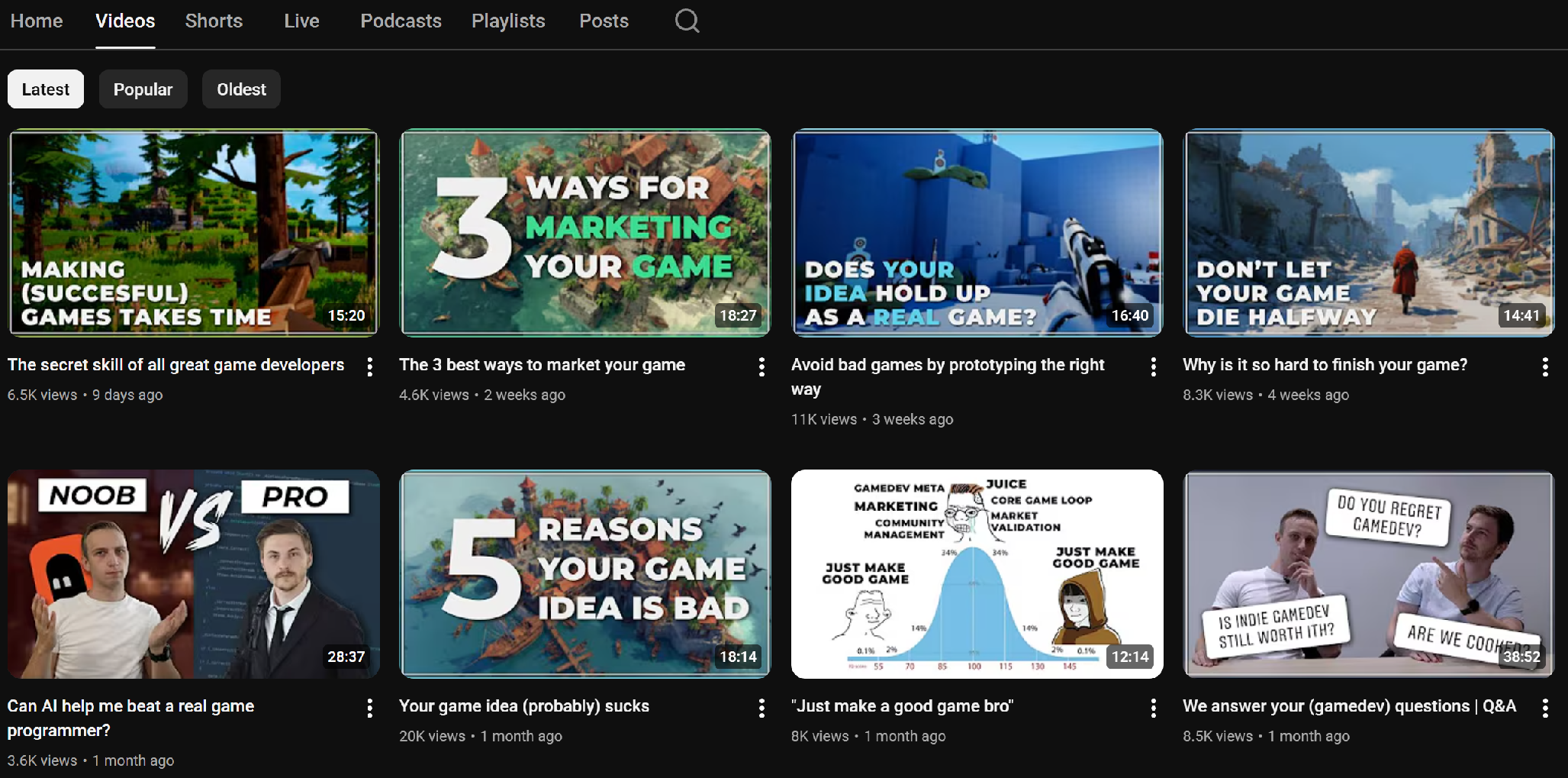
Task: Open options menu for 'Avoid bad games by prototyping'
Action: (1154, 367)
